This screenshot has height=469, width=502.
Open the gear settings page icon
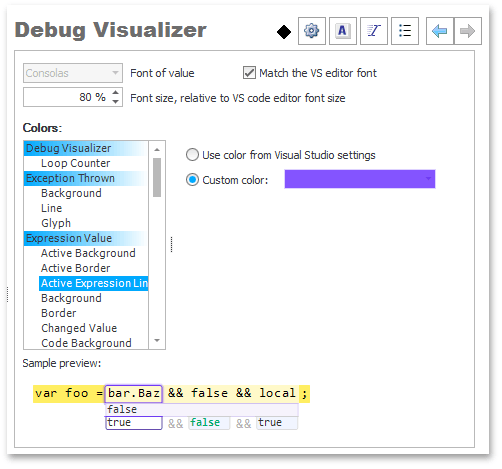pyautogui.click(x=312, y=31)
